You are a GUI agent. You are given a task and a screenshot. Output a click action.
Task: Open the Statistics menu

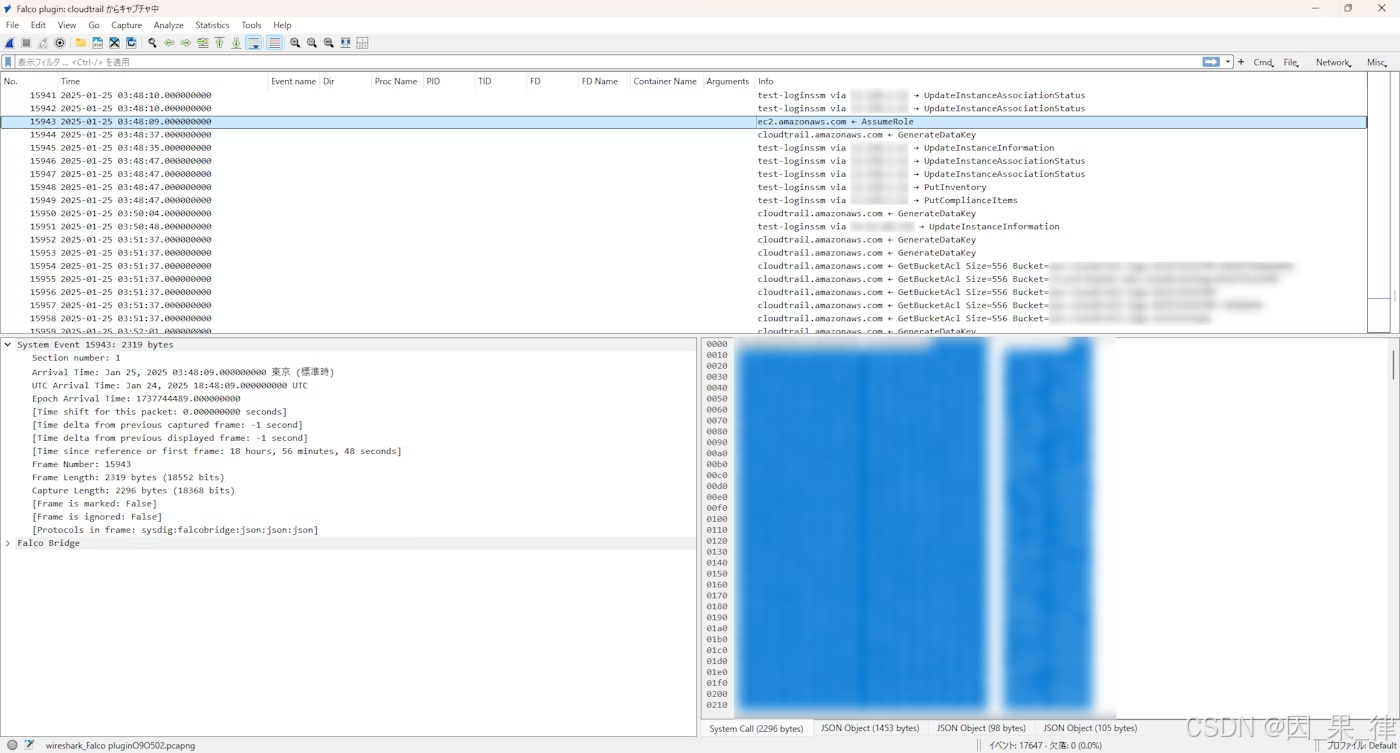tap(212, 25)
